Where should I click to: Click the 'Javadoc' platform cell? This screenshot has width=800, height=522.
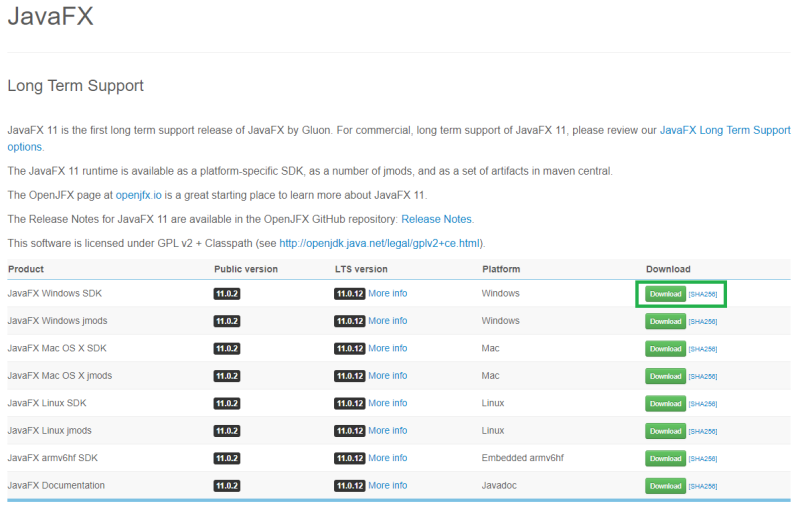click(x=499, y=485)
